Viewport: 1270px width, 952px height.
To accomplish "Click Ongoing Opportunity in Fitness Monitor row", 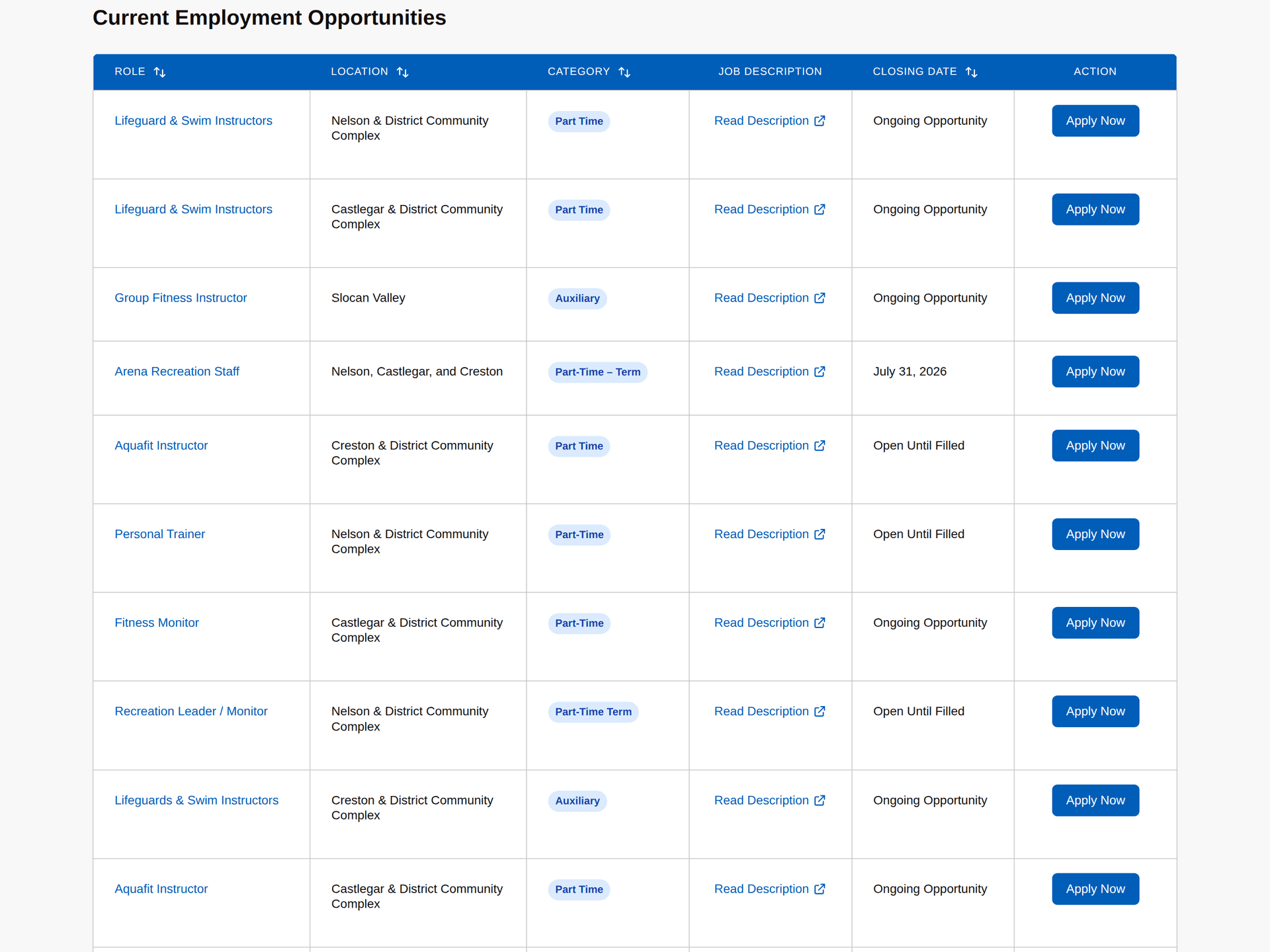I will (930, 623).
